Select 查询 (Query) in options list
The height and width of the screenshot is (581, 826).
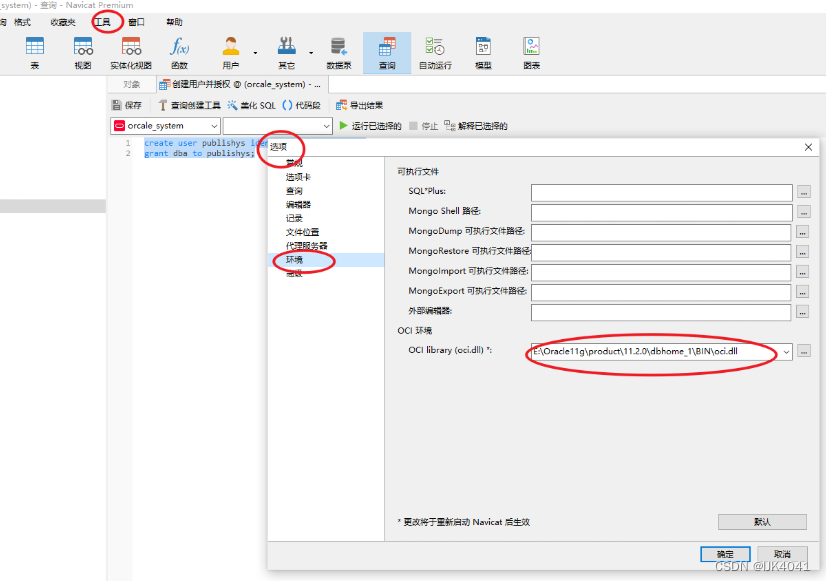click(x=294, y=191)
